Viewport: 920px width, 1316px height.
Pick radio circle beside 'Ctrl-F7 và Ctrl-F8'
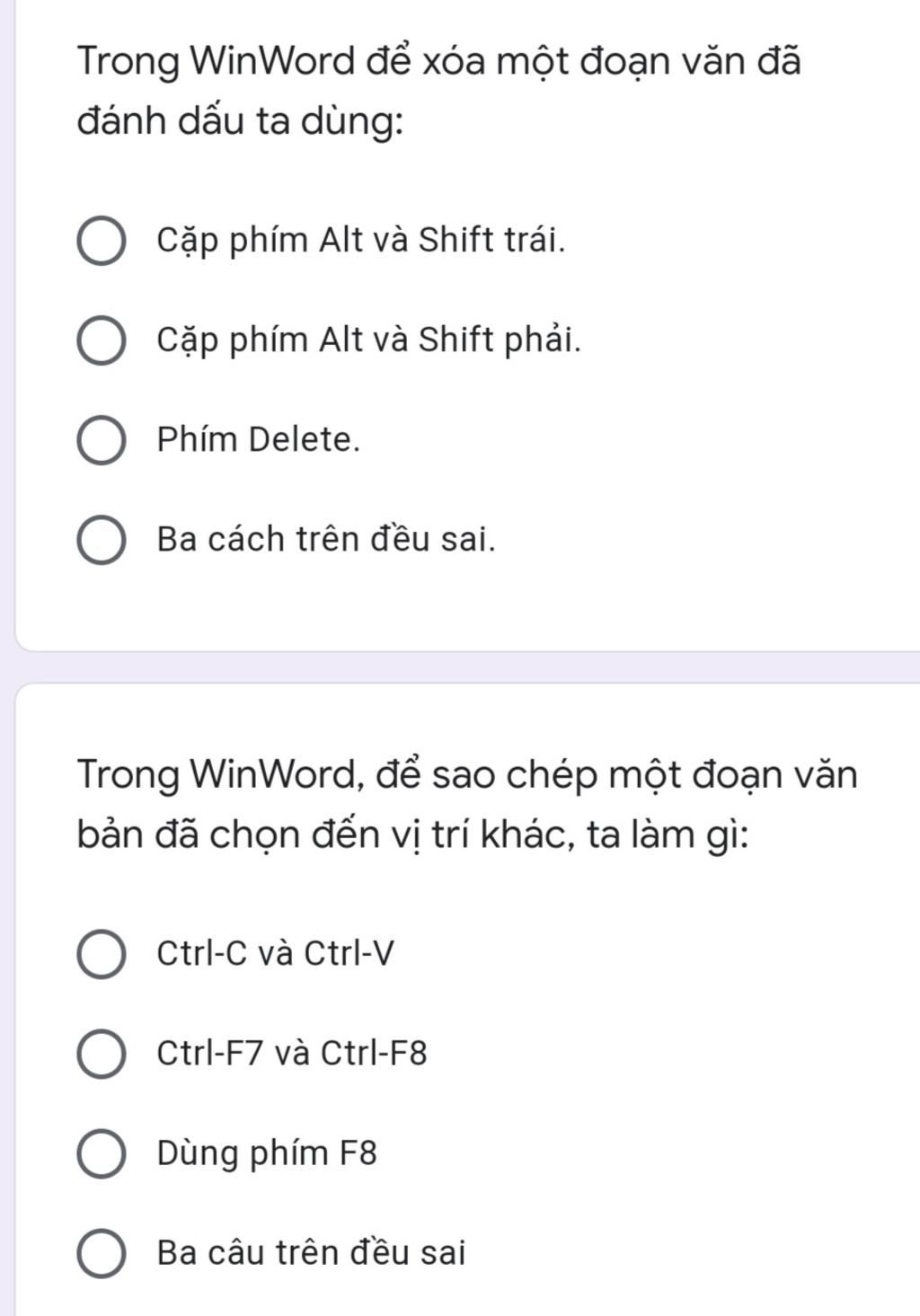(101, 1053)
